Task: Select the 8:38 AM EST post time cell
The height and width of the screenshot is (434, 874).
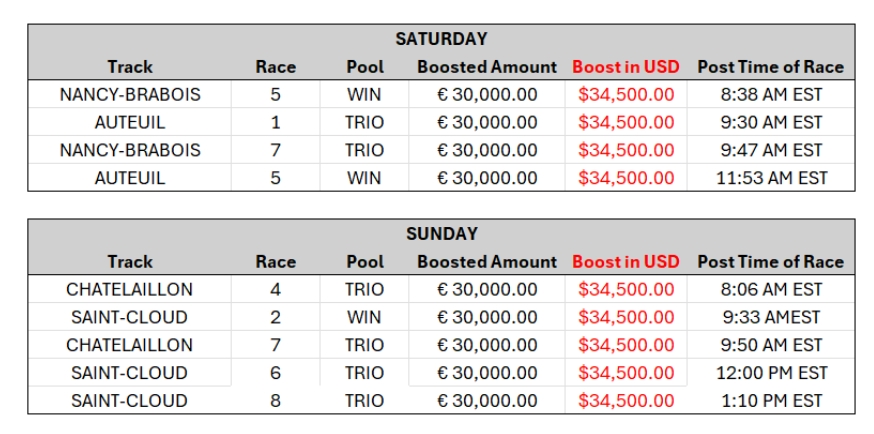Action: pyautogui.click(x=770, y=95)
